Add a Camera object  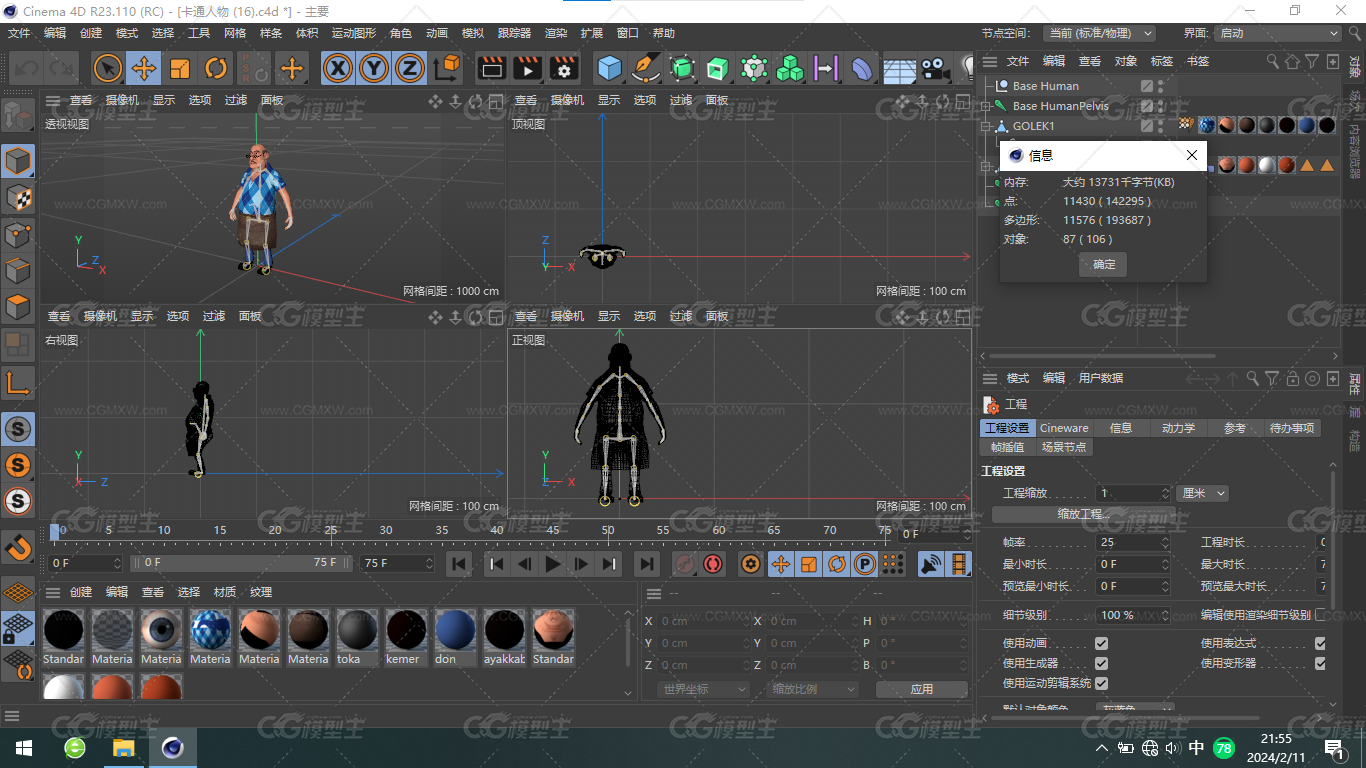pos(934,68)
